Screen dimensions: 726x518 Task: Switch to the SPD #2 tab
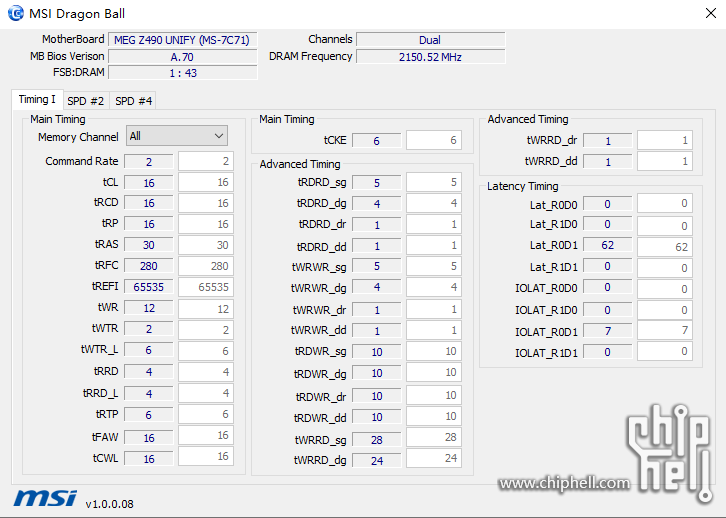tap(86, 101)
